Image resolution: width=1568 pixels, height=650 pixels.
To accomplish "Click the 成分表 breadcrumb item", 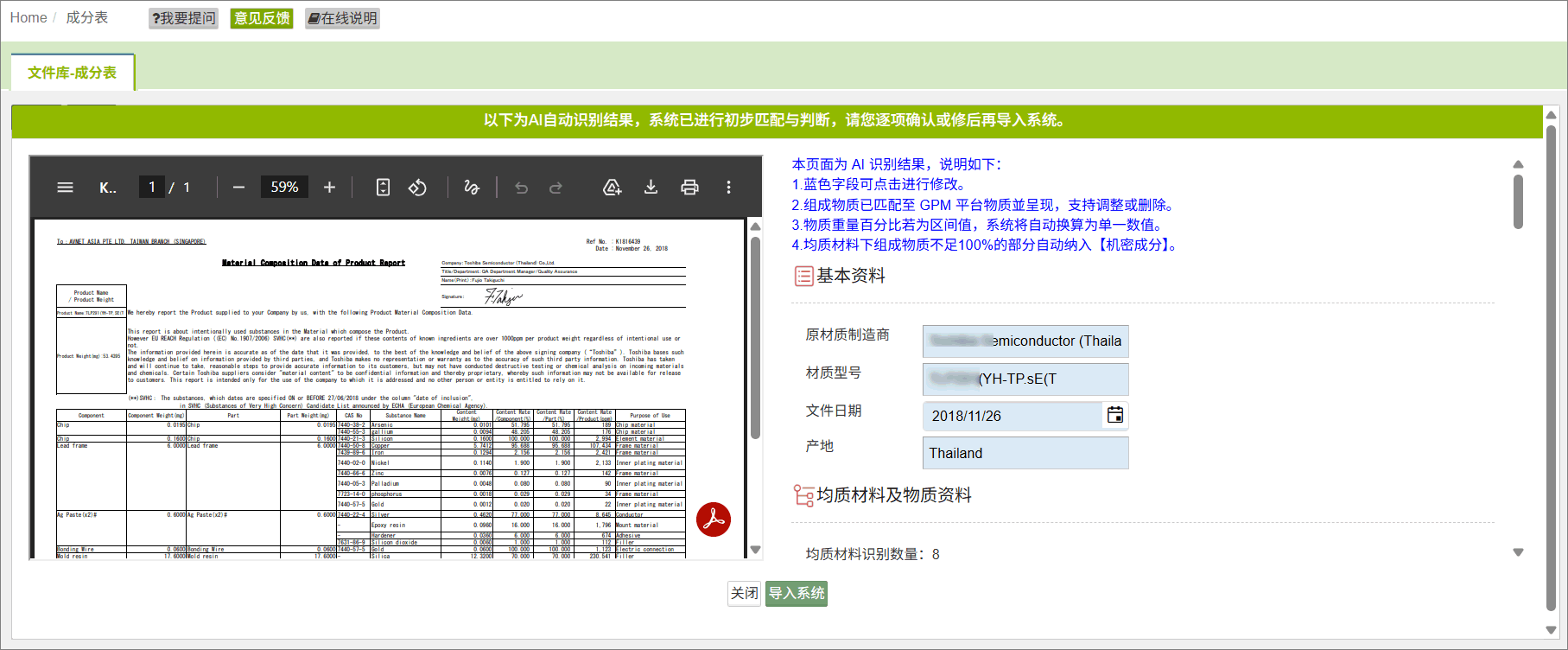I will (x=87, y=17).
